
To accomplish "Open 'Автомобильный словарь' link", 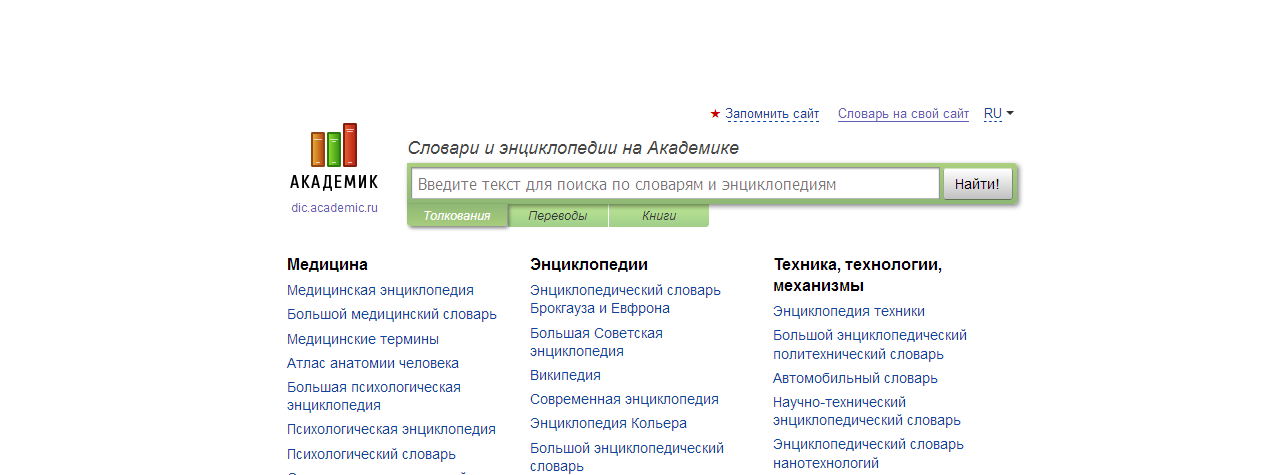I will (855, 378).
